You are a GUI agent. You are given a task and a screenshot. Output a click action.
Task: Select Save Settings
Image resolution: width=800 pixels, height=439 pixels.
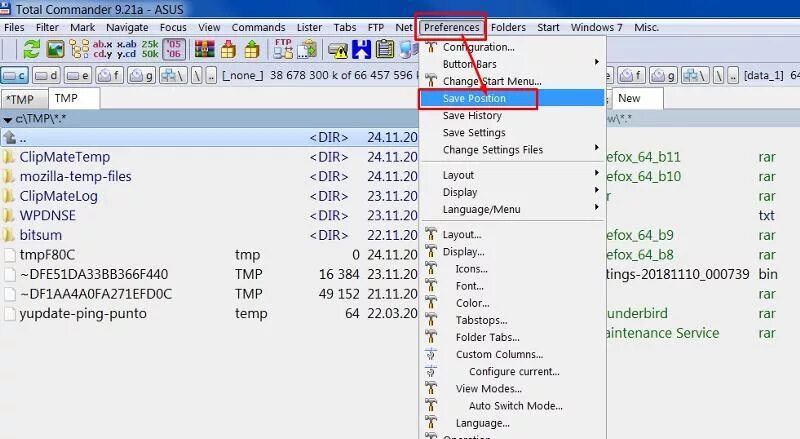tap(512, 132)
